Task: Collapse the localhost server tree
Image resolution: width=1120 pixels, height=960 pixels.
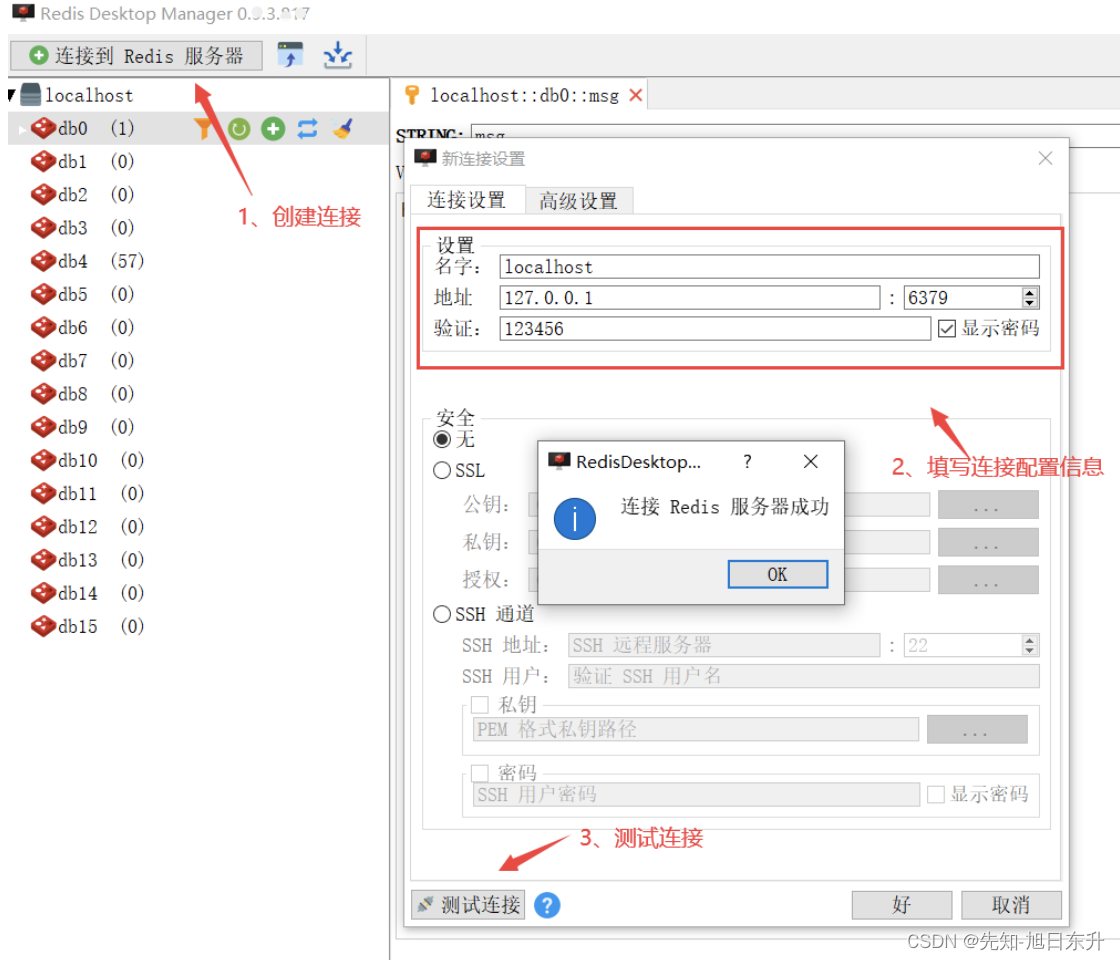Action: point(12,94)
